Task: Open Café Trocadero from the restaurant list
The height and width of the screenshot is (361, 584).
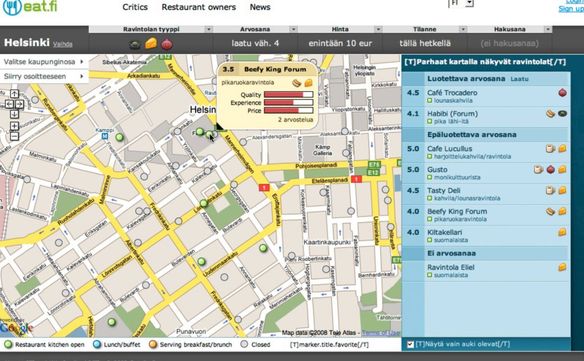Action: (x=452, y=93)
